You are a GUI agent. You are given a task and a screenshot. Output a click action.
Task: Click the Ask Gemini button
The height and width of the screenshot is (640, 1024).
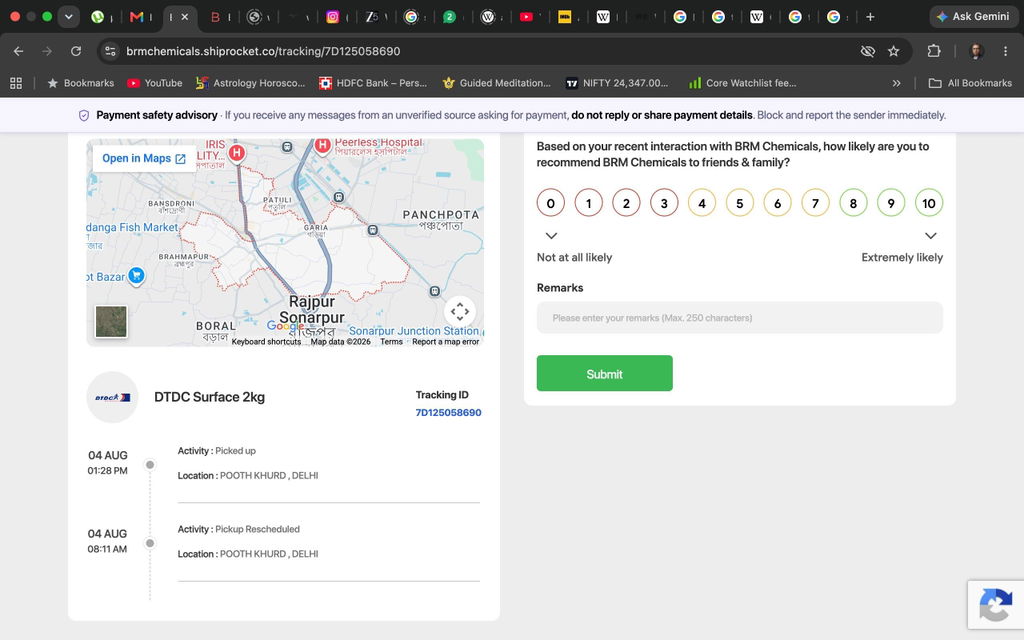point(973,17)
